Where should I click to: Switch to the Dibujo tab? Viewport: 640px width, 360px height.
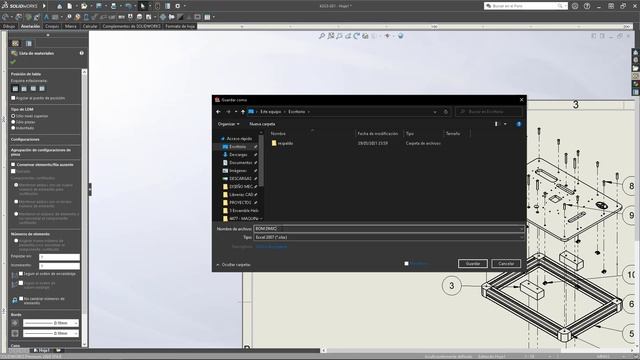(x=9, y=26)
